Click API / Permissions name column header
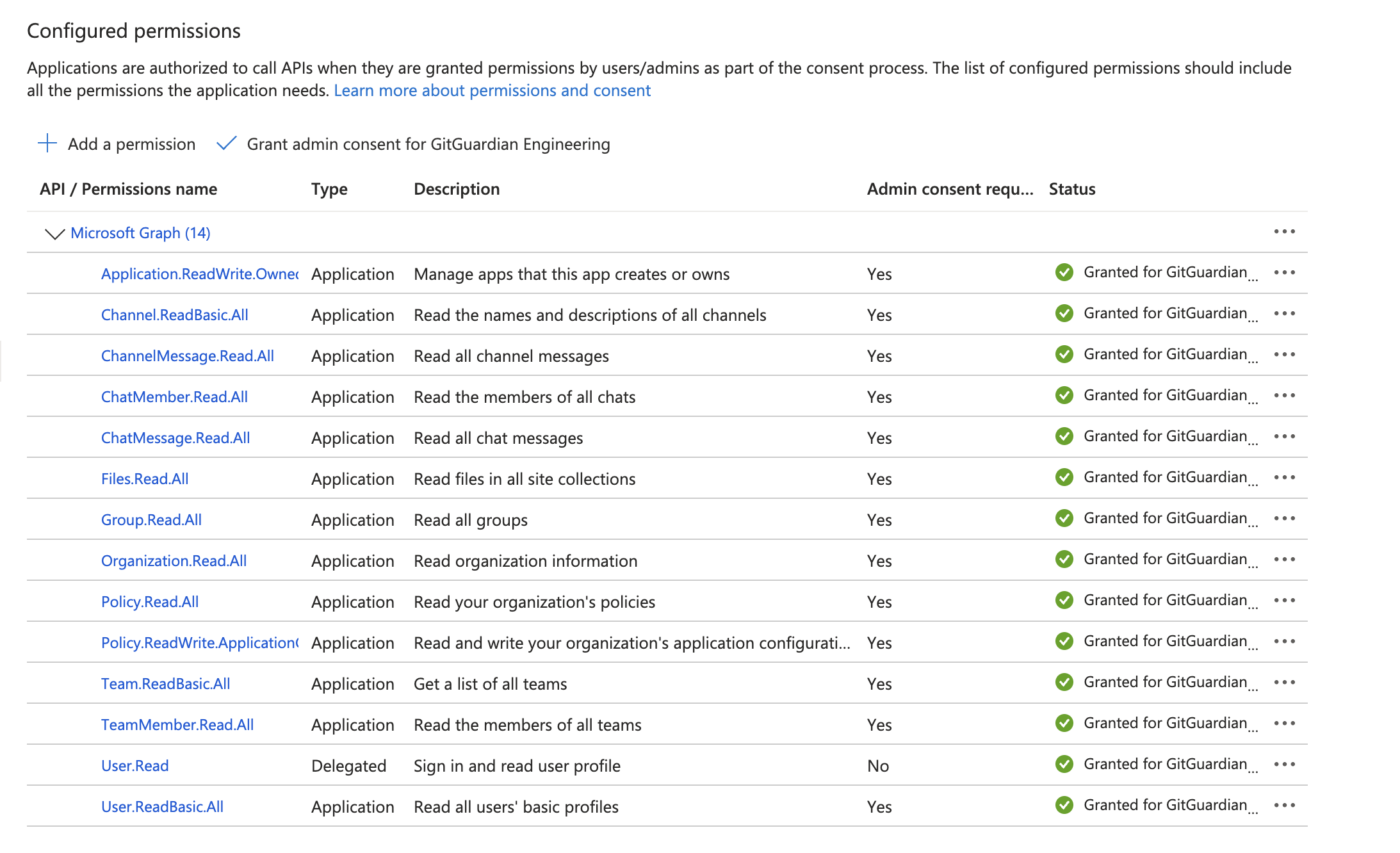 point(129,189)
